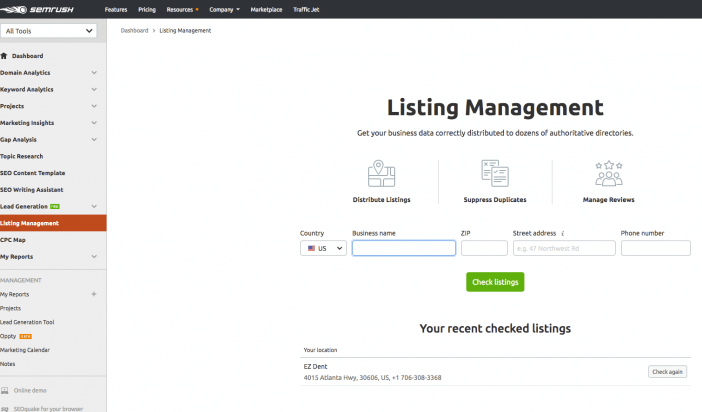
Task: Open Oppty under Management
Action: pyautogui.click(x=8, y=336)
